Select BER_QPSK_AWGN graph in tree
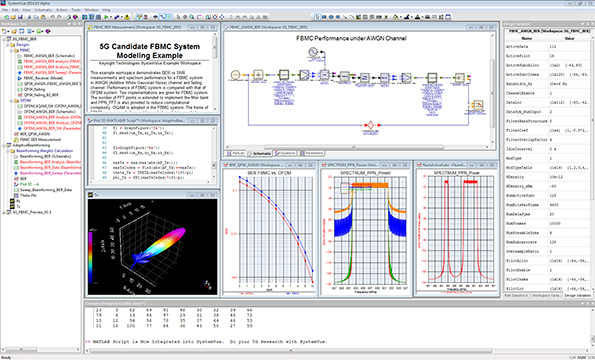Screen dimensions: 595x360 35,134
